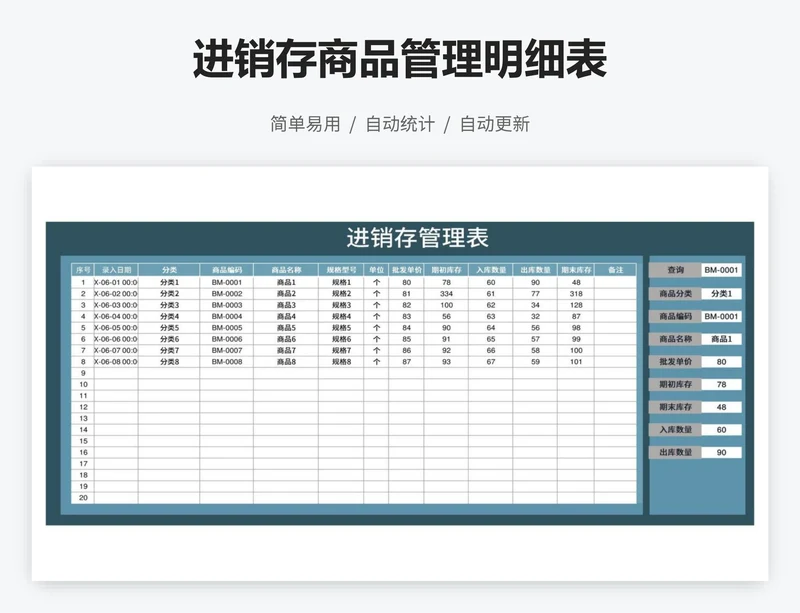Select the 批发单价 value 80 in query panel

722,360
